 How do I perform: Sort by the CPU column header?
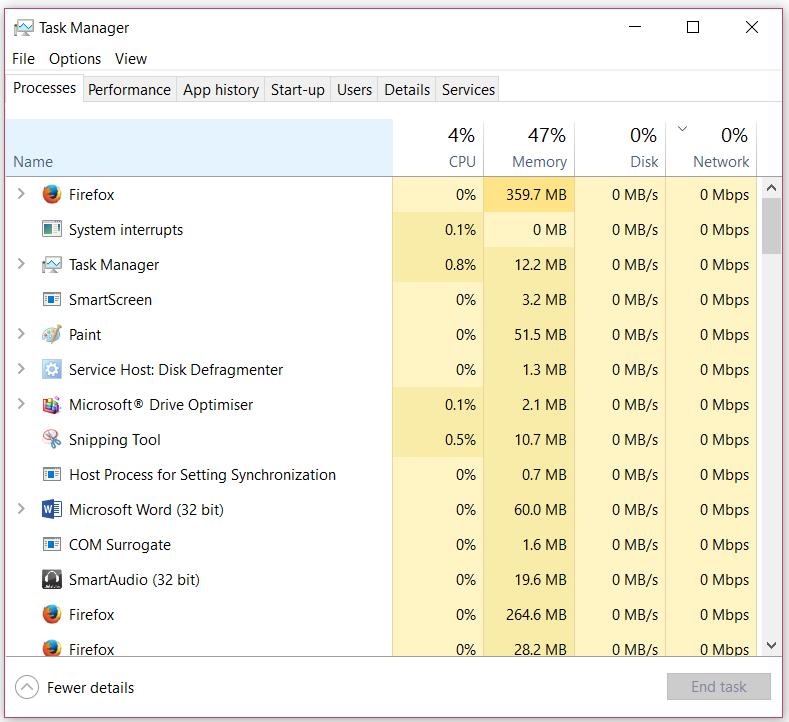tap(438, 148)
